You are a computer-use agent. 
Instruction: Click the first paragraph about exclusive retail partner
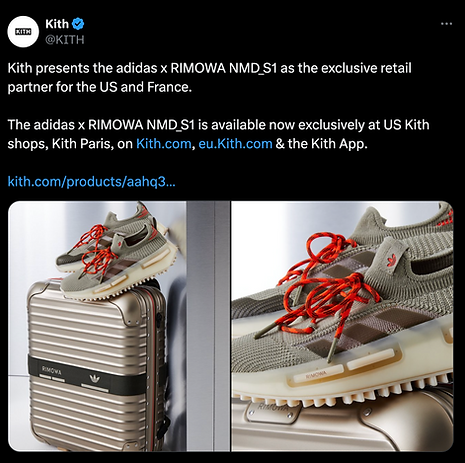click(x=209, y=77)
